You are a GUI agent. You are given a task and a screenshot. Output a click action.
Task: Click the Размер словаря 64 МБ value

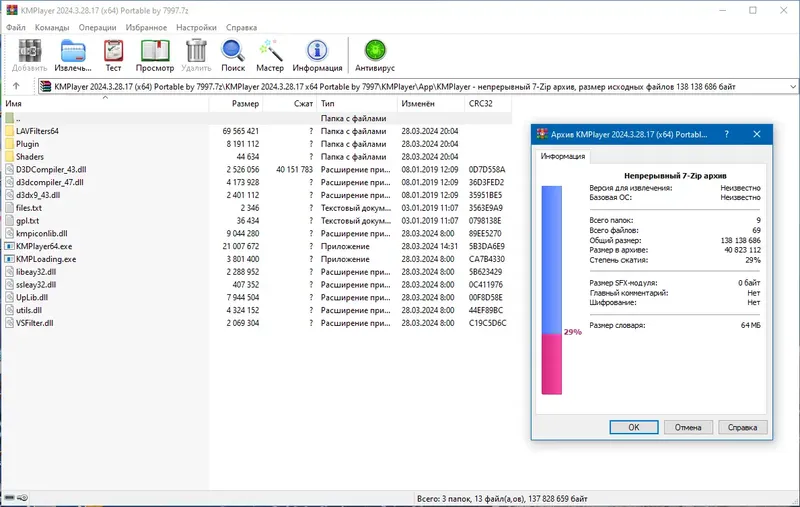point(751,325)
